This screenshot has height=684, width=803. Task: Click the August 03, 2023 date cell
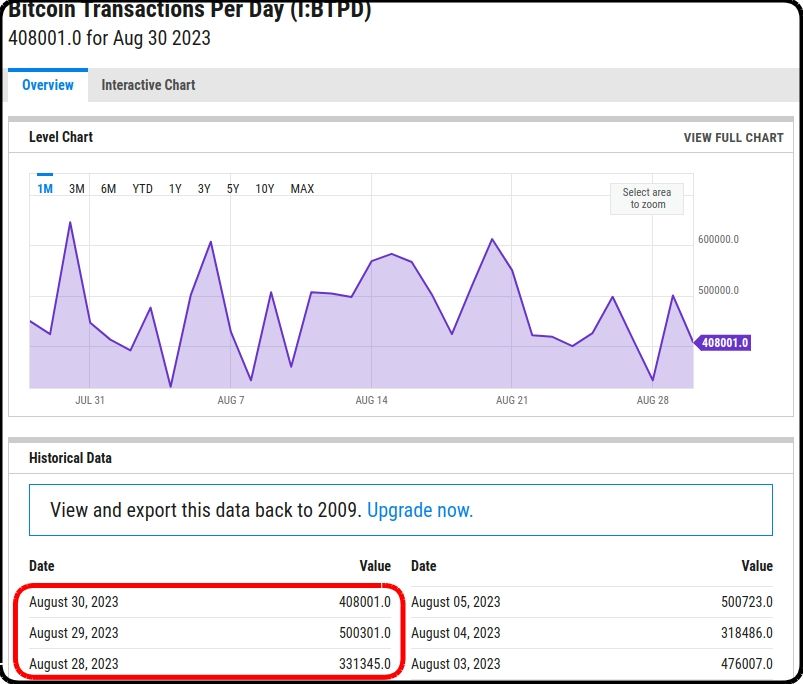click(456, 664)
